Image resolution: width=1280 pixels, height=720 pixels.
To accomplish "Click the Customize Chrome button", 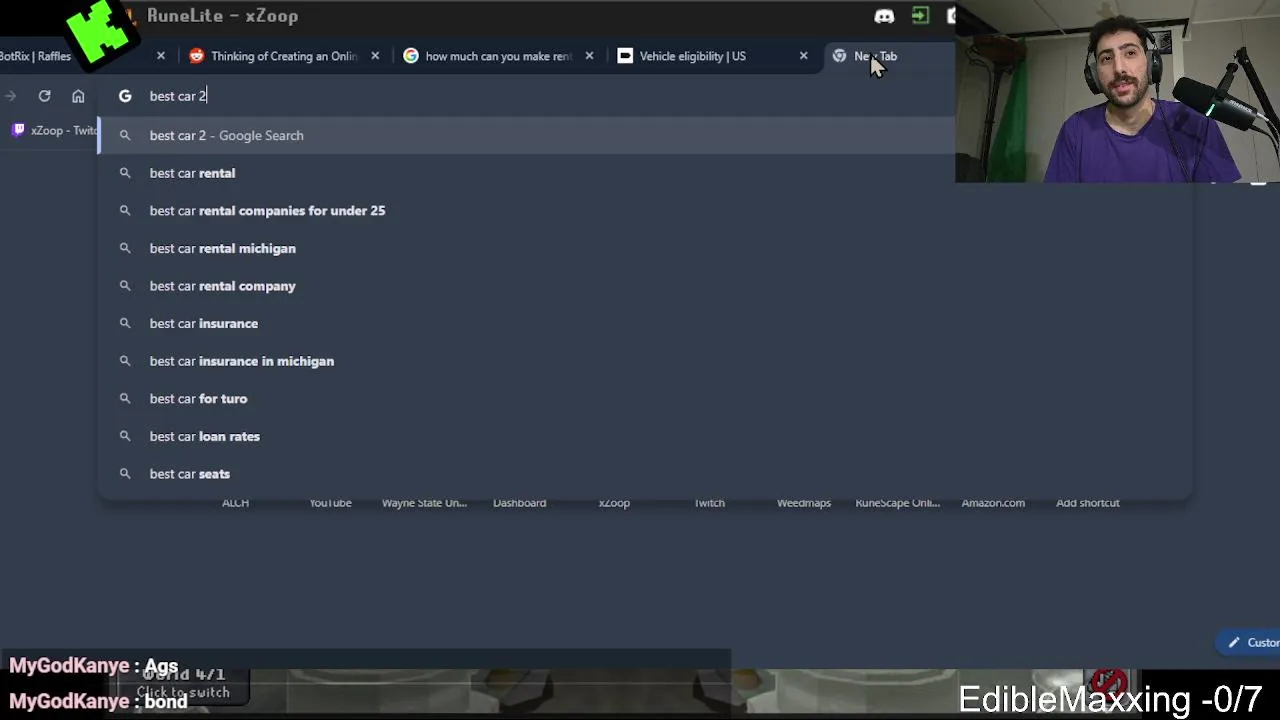I will pyautogui.click(x=1248, y=643).
